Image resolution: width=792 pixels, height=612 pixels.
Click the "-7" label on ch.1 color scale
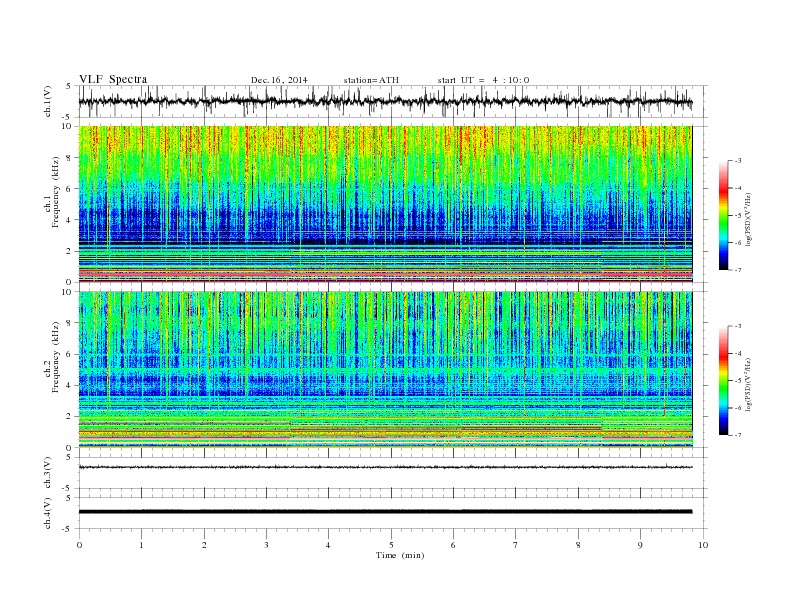pyautogui.click(x=738, y=270)
